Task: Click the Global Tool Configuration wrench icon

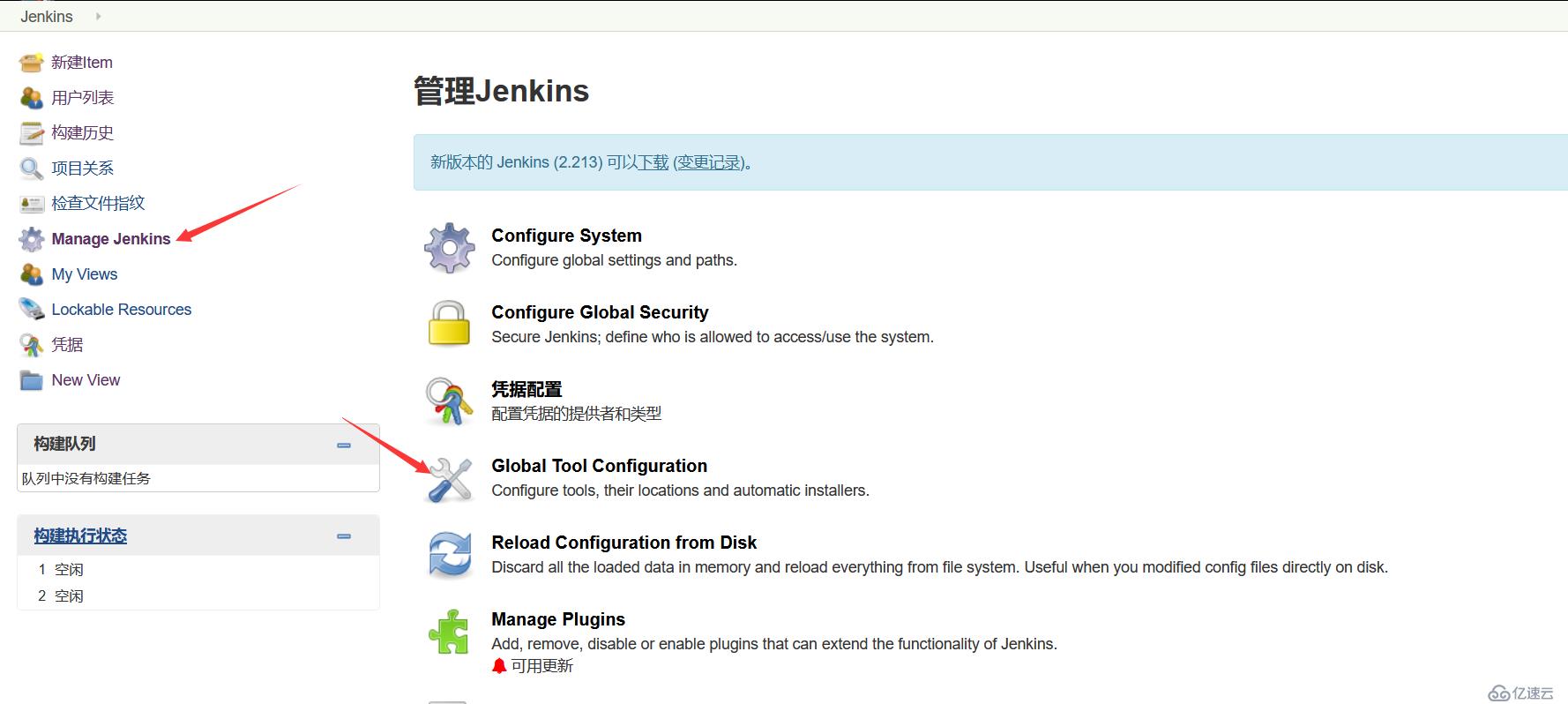Action: pyautogui.click(x=450, y=479)
